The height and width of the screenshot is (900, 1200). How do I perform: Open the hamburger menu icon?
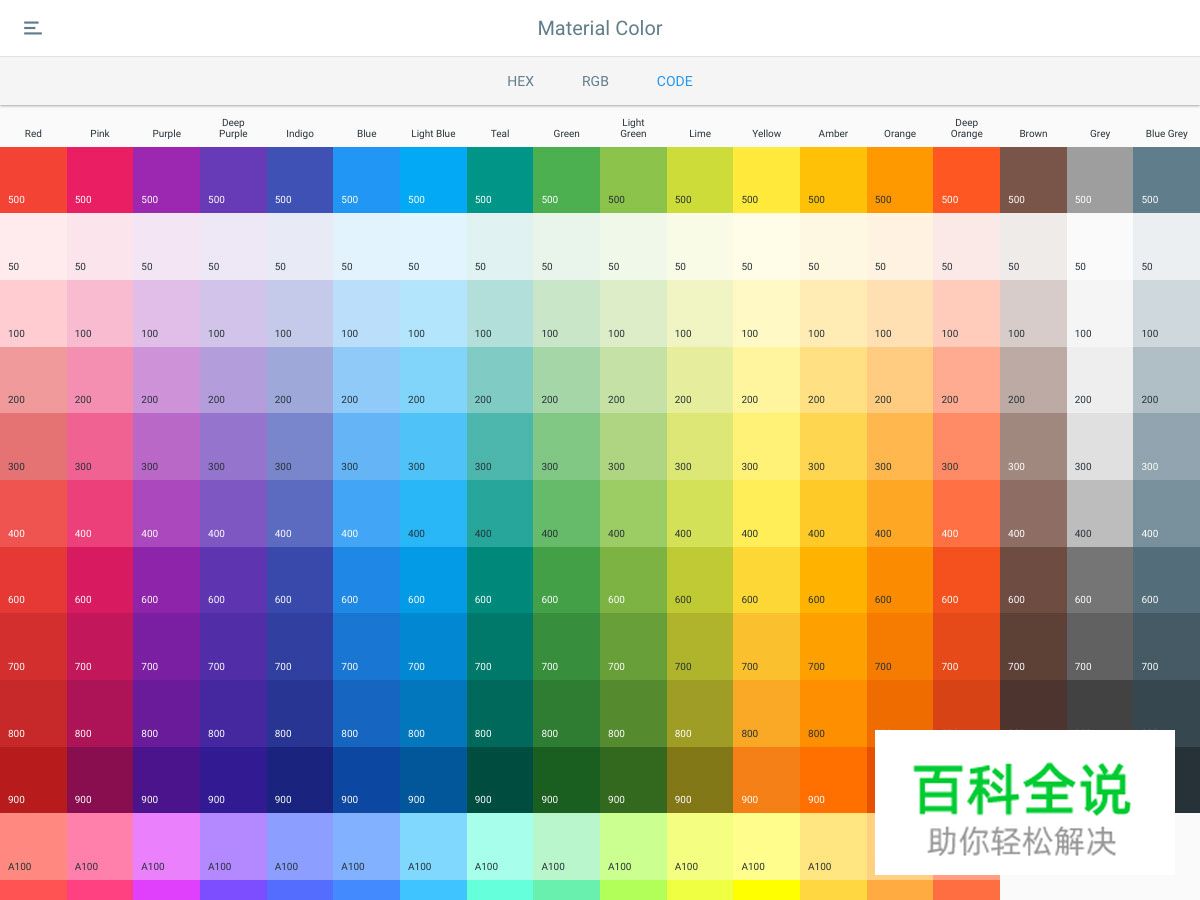(x=33, y=28)
